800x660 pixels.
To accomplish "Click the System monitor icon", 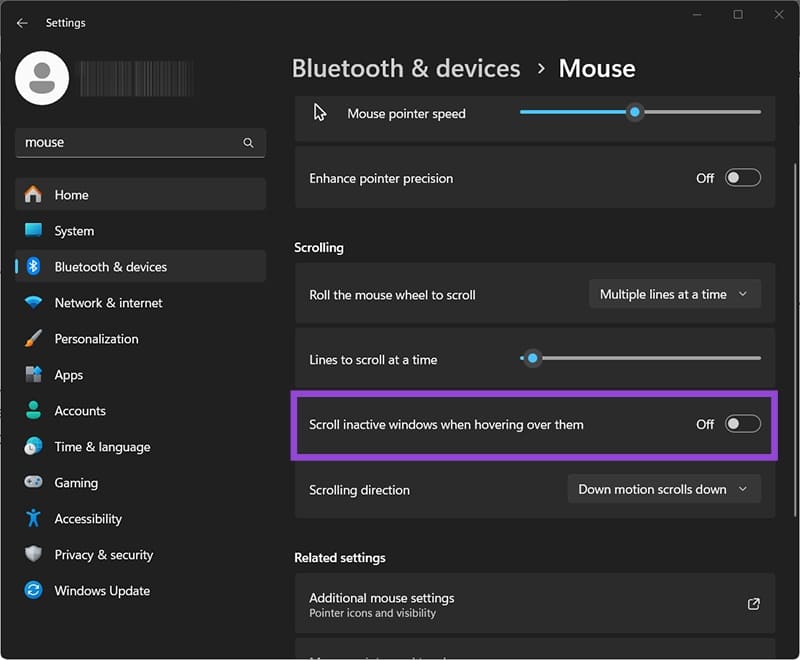I will pyautogui.click(x=33, y=230).
